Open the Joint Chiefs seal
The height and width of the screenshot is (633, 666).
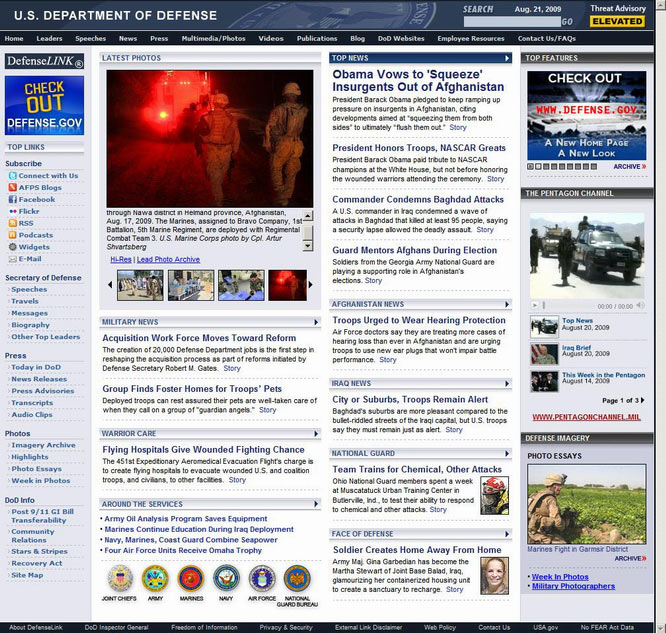[x=120, y=578]
